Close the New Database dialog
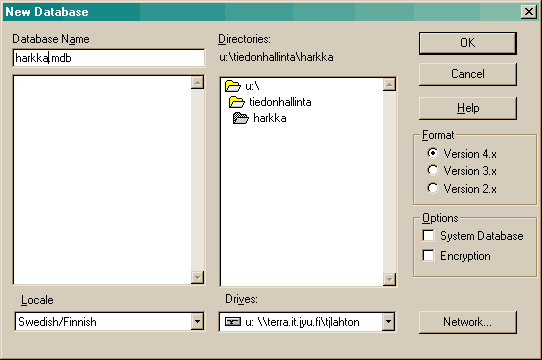 click(529, 12)
